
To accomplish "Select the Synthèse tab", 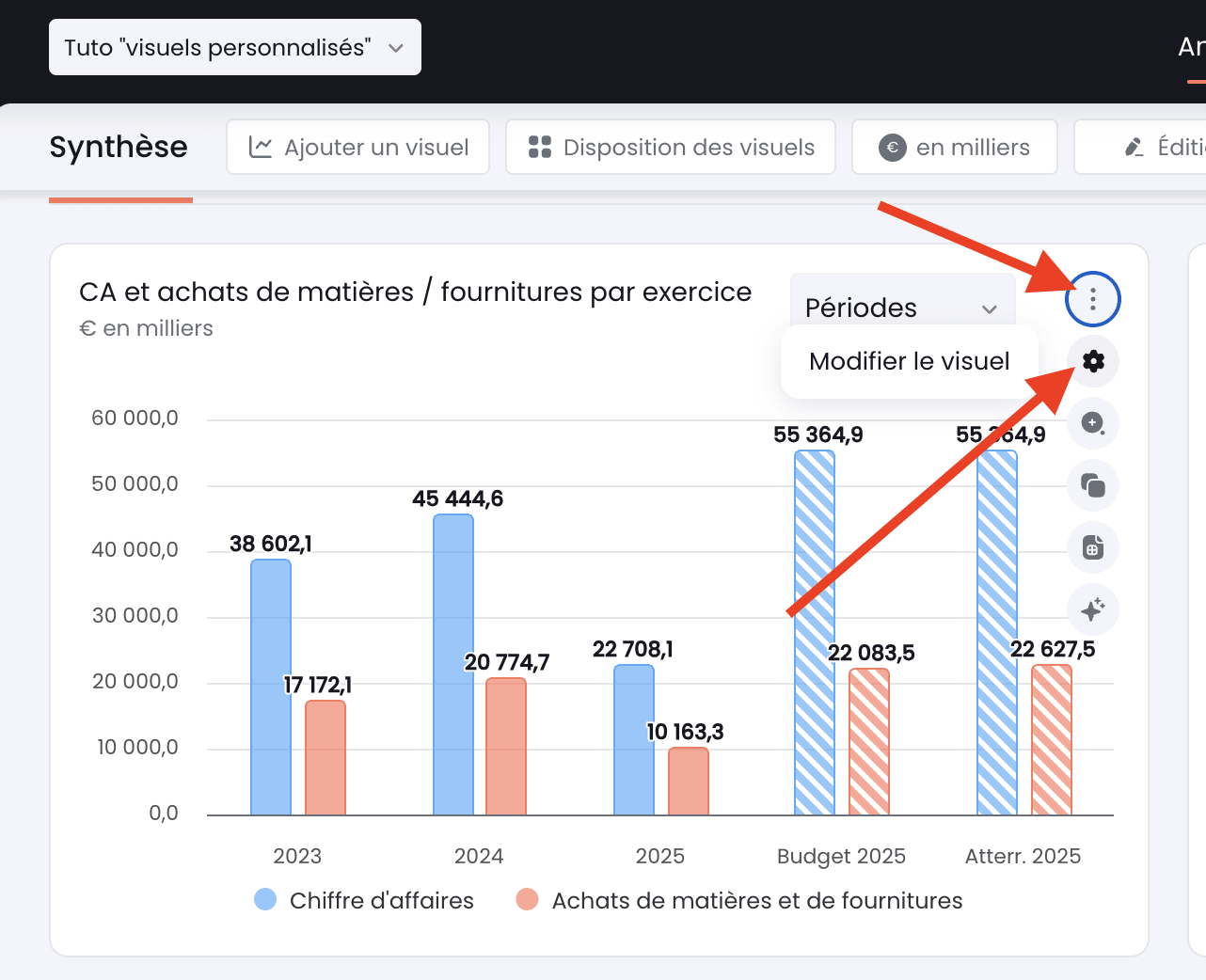I will 119,147.
